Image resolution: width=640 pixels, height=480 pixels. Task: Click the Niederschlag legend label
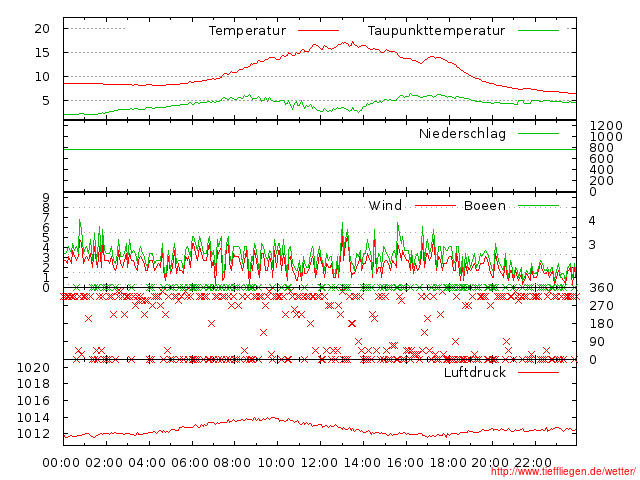pyautogui.click(x=462, y=134)
